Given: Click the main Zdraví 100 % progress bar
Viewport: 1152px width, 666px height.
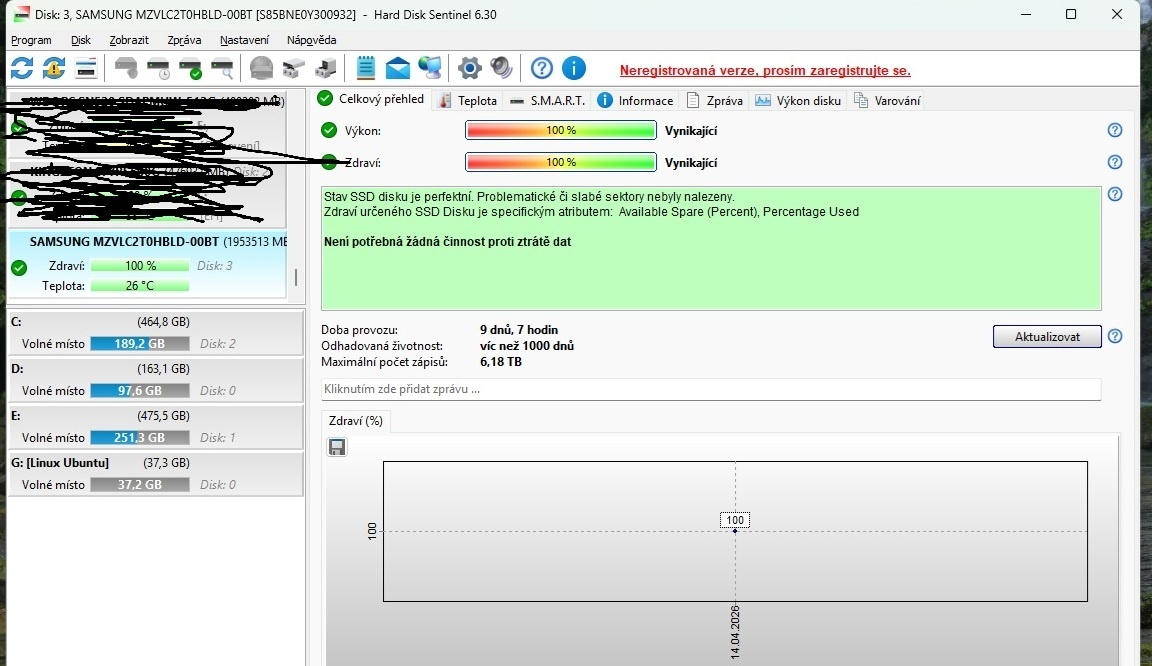Looking at the screenshot, I should point(561,162).
